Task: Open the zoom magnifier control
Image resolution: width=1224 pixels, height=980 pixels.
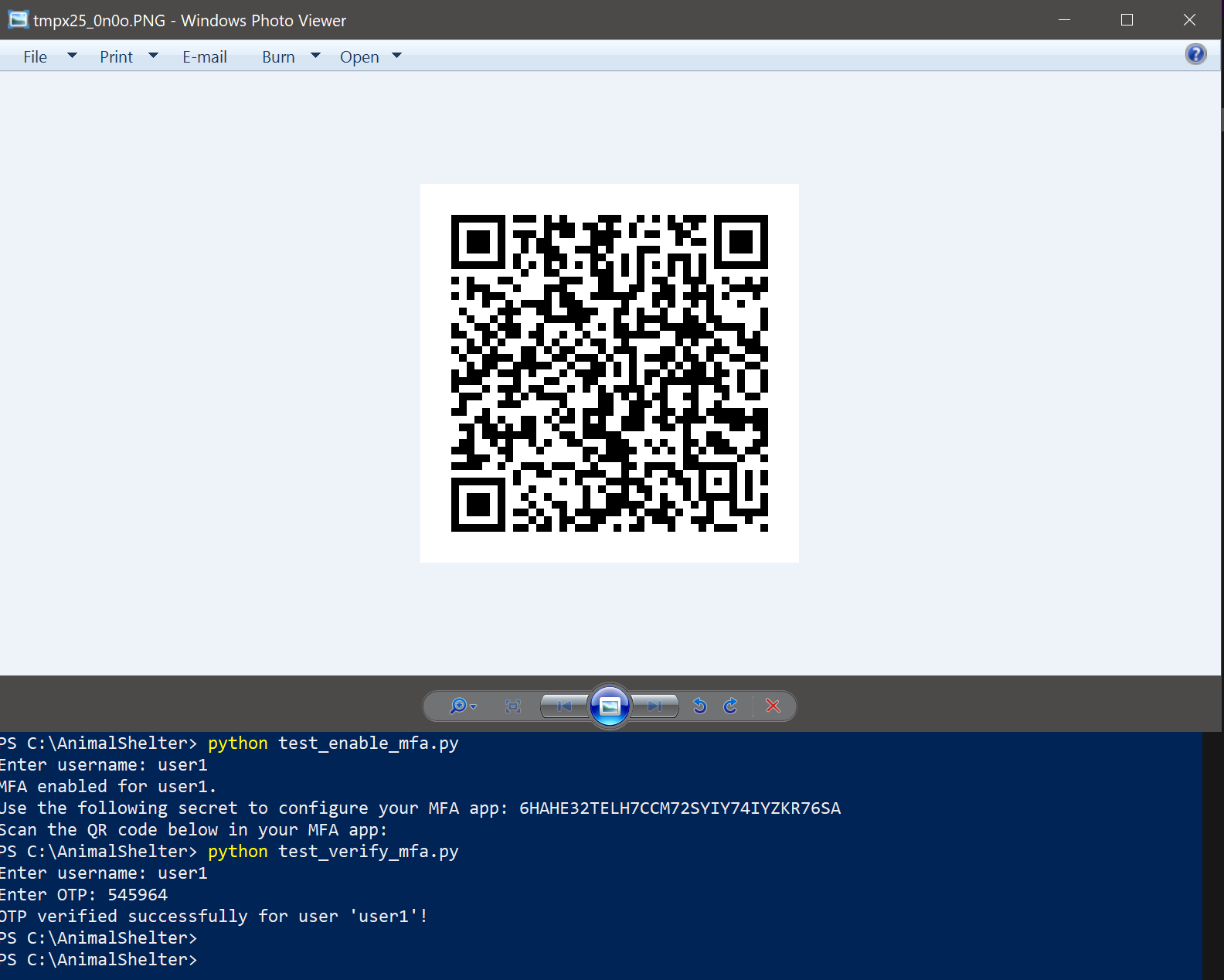Action: click(463, 706)
